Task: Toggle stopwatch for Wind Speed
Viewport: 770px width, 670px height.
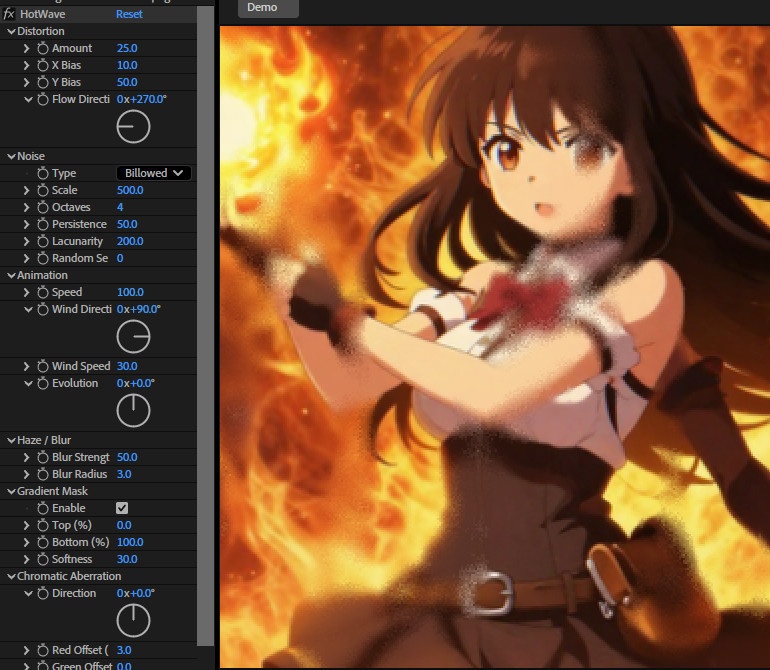Action: click(43, 366)
